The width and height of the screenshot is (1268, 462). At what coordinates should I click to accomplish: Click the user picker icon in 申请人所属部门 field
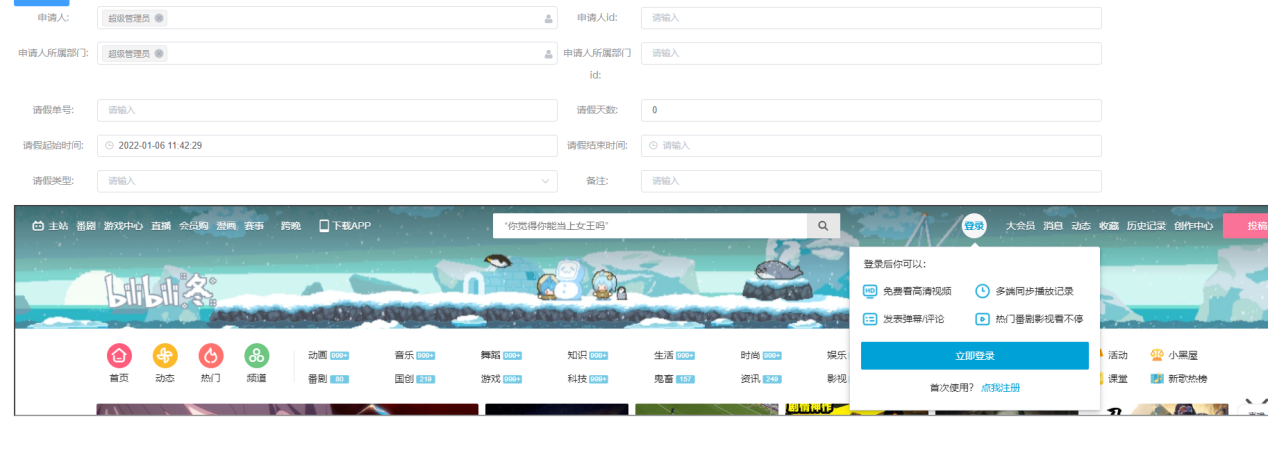[548, 54]
